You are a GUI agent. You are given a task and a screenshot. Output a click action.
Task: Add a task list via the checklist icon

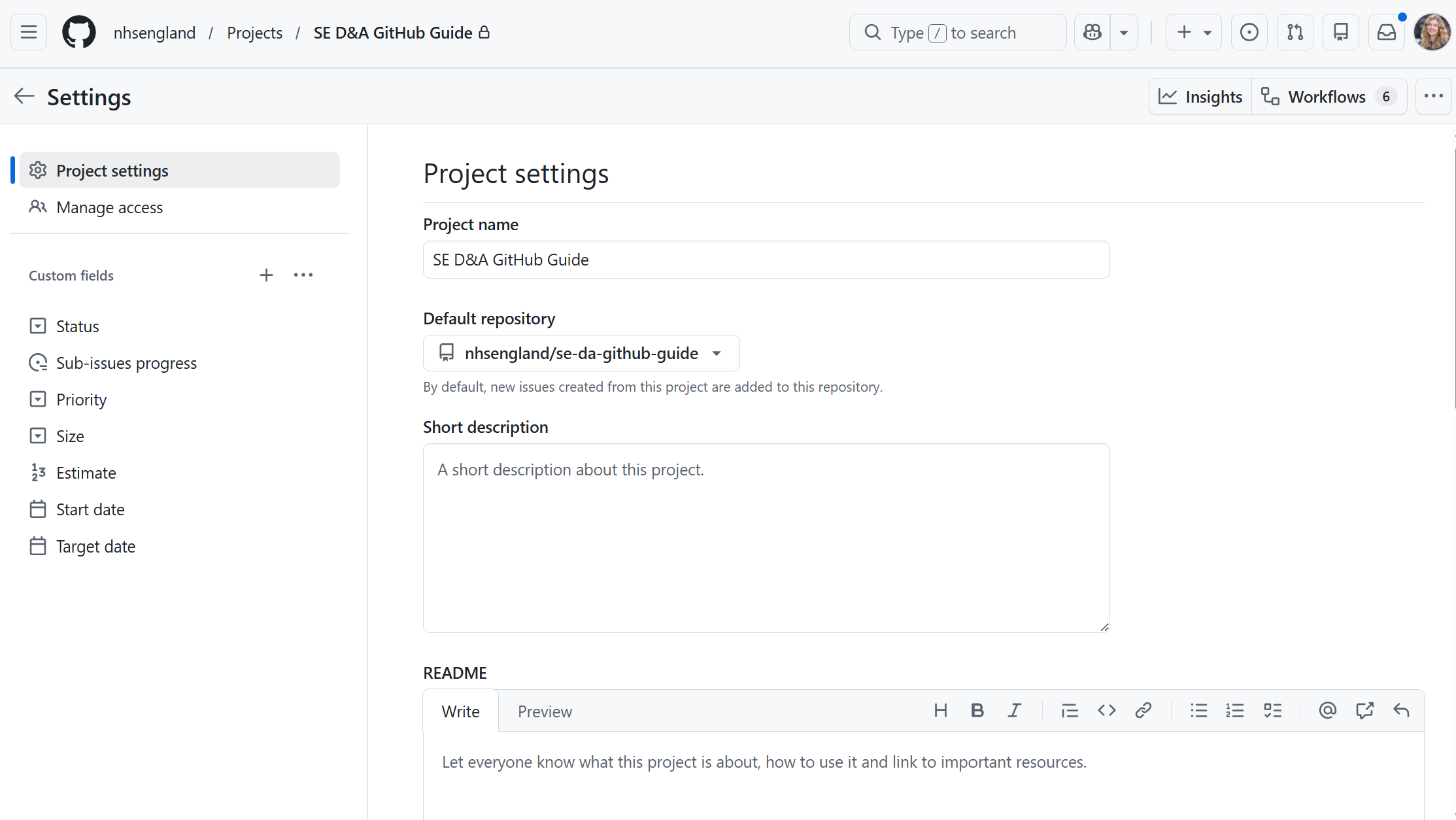(1272, 711)
